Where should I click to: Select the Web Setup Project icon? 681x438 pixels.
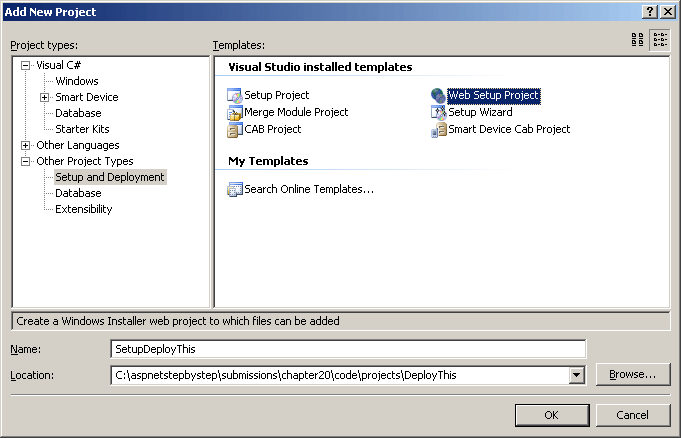point(438,96)
